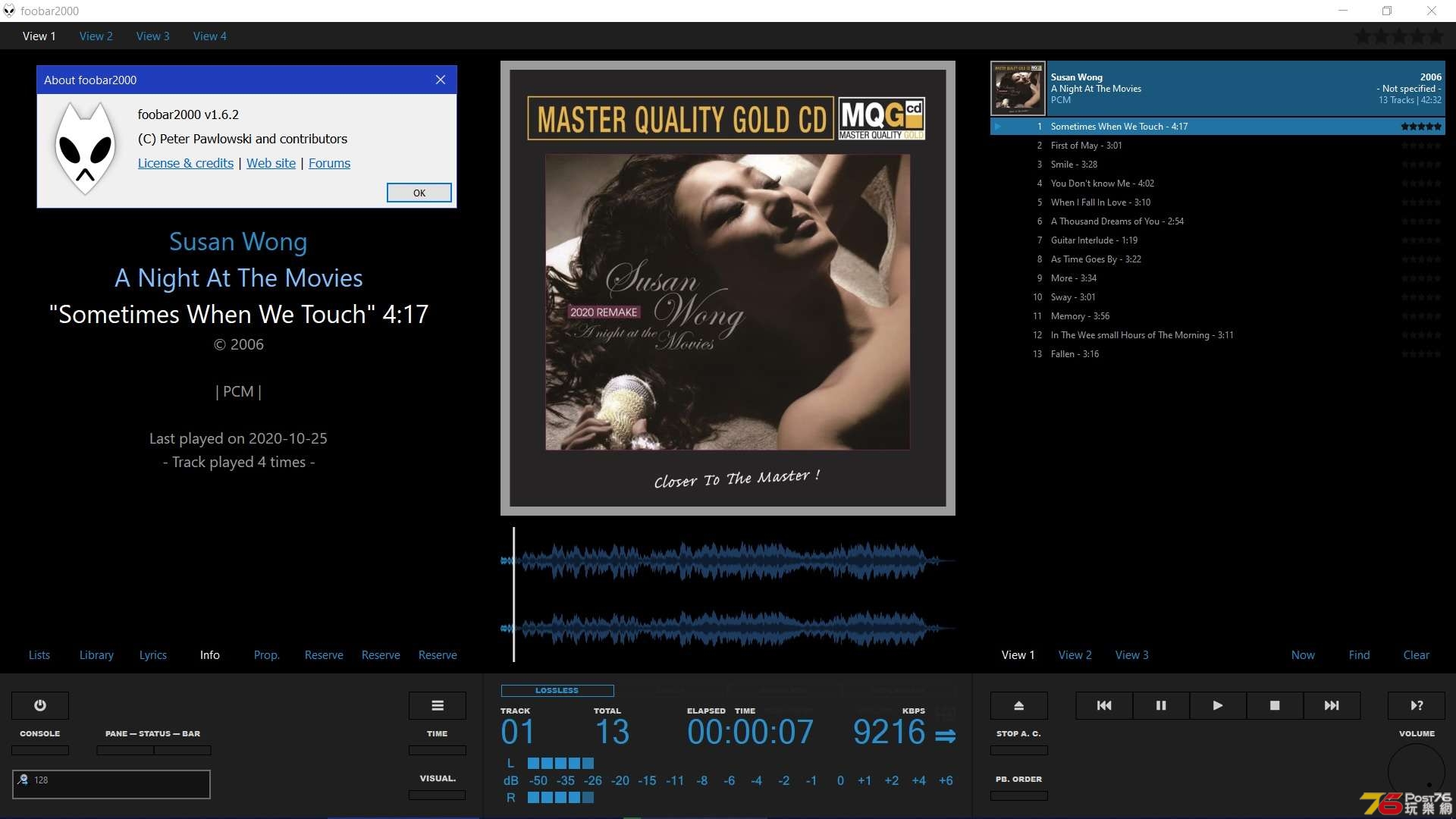Image resolution: width=1456 pixels, height=819 pixels.
Task: Click OK in the About dialog
Action: [419, 193]
